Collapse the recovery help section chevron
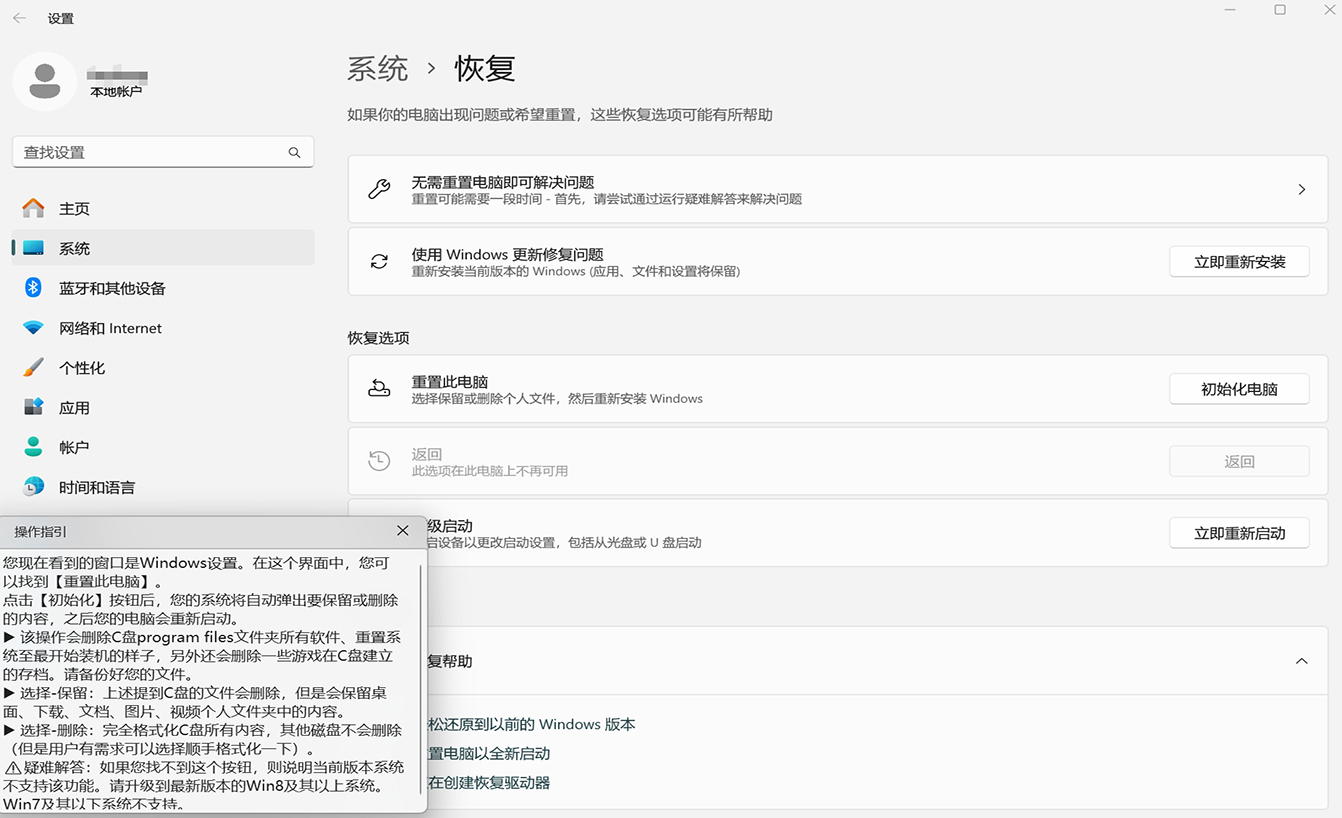The height and width of the screenshot is (818, 1342). [x=1301, y=661]
